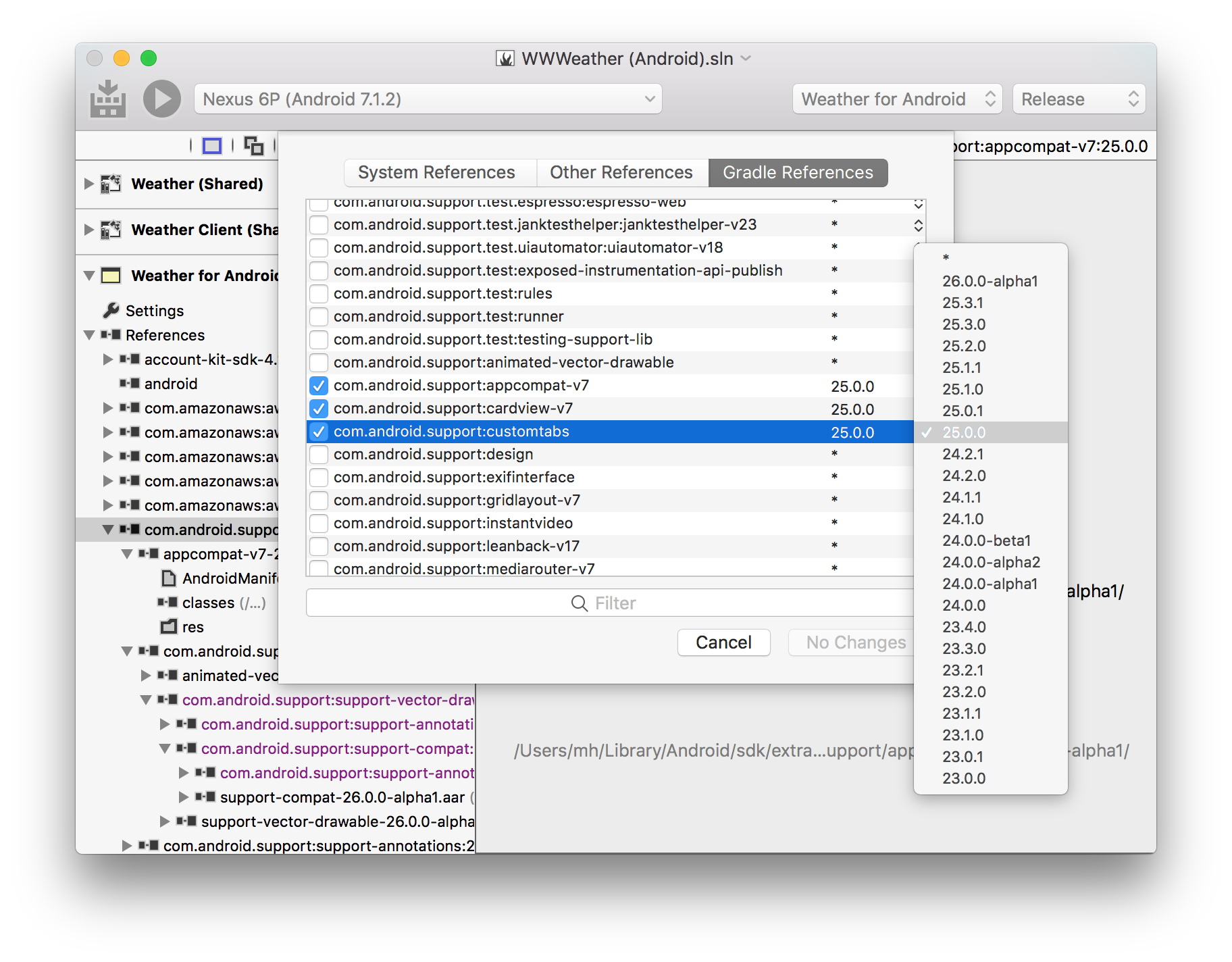Collapse the References node
The image size is (1232, 962).
point(88,335)
